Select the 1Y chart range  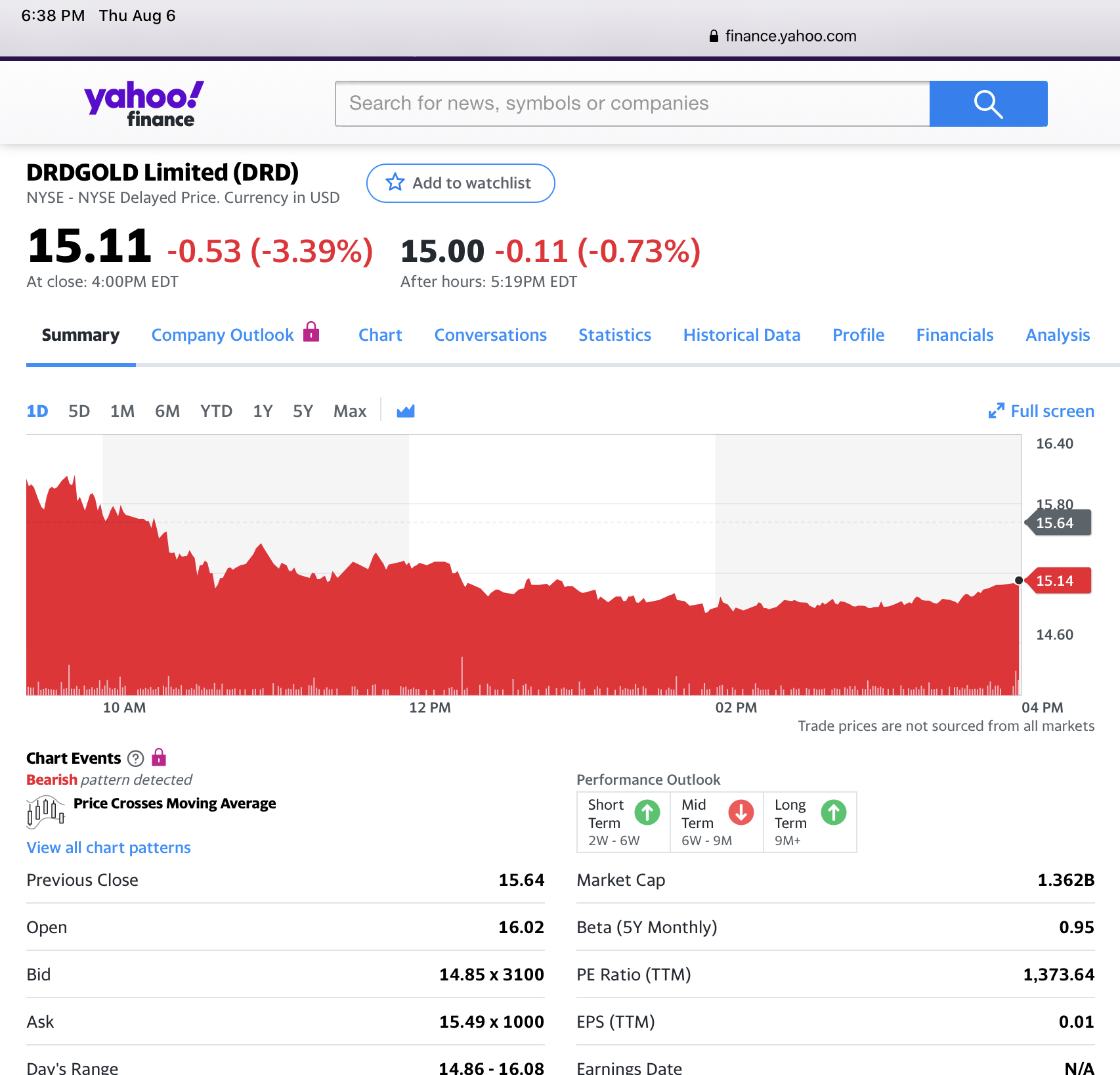pos(263,411)
